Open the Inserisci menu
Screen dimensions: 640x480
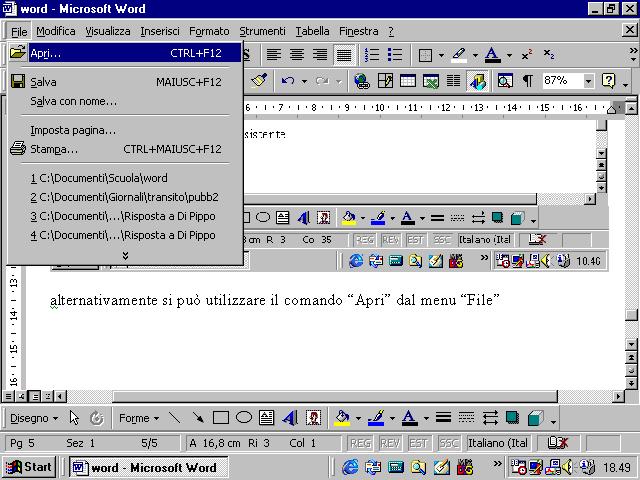(x=160, y=31)
